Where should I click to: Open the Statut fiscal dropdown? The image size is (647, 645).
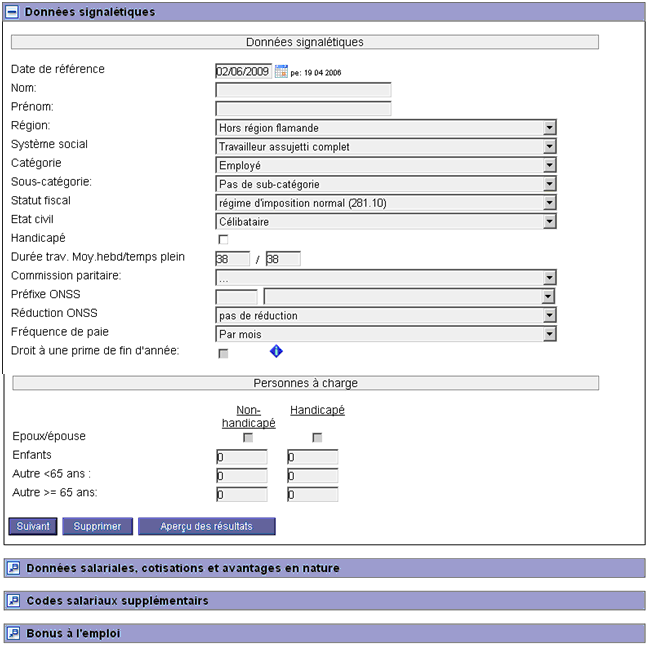386,203
